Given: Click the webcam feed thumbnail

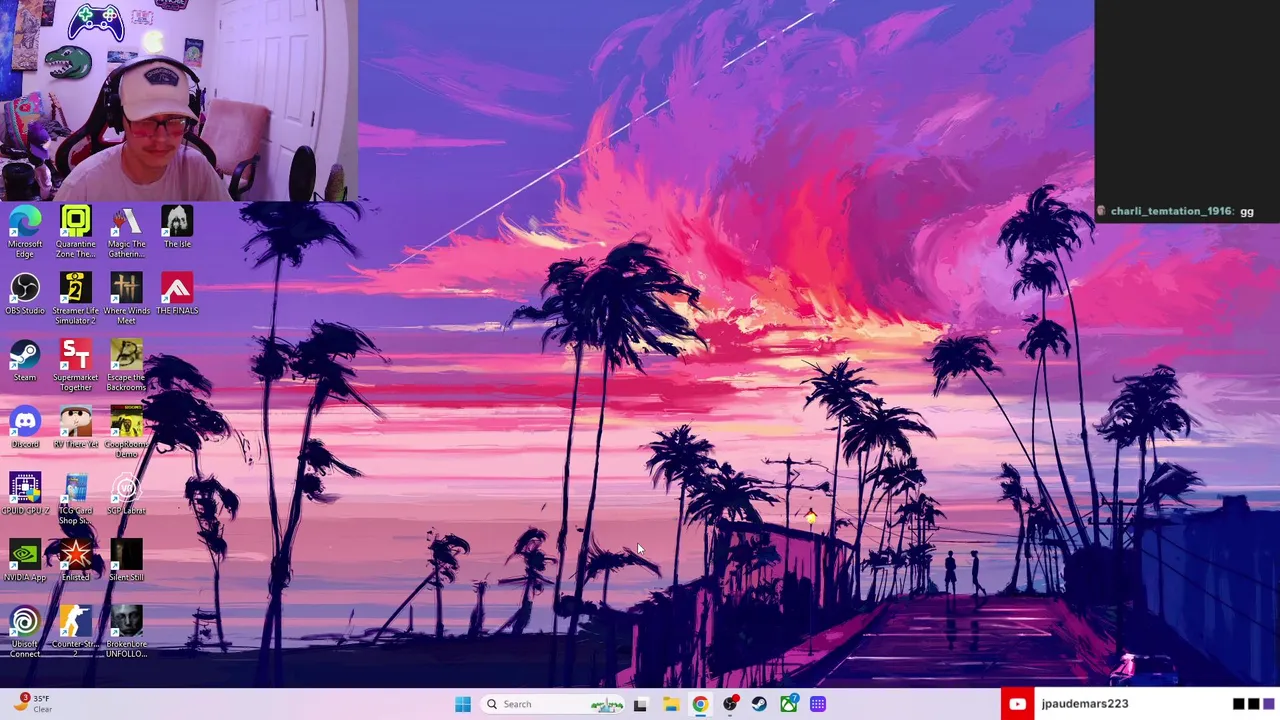Looking at the screenshot, I should (179, 100).
